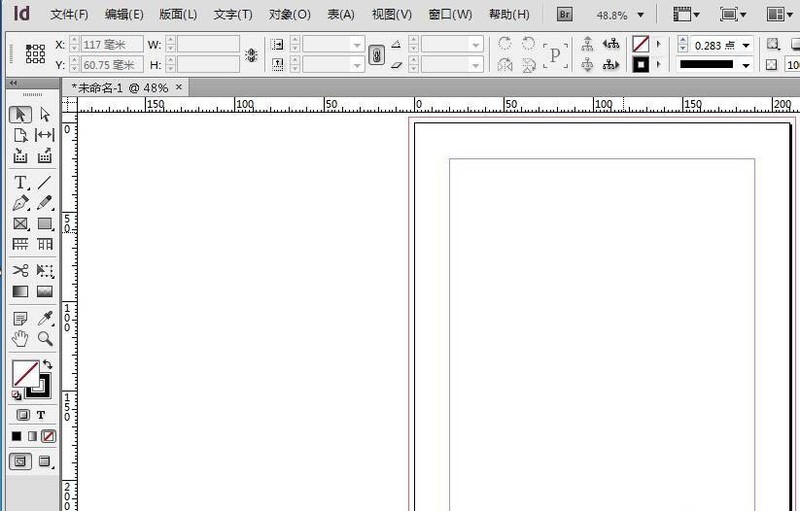800x511 pixels.
Task: Select the Gradient Swatch tool
Action: point(20,292)
